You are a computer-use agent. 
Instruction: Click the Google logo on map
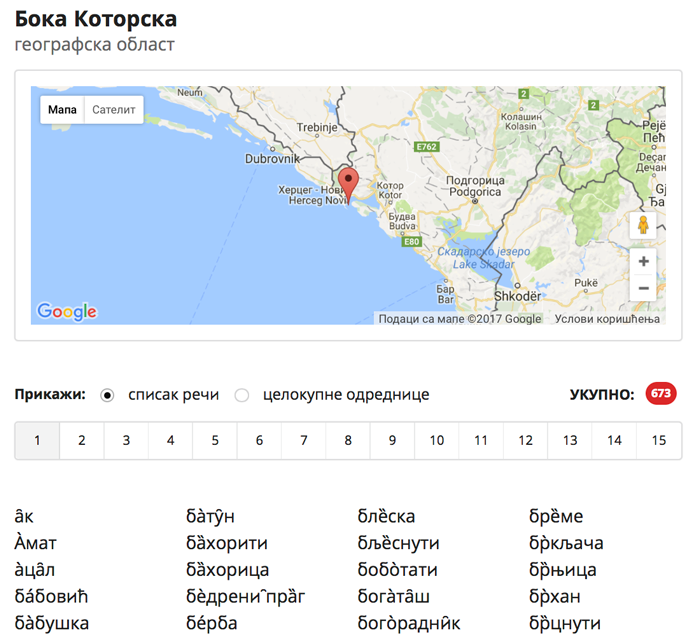[67, 311]
